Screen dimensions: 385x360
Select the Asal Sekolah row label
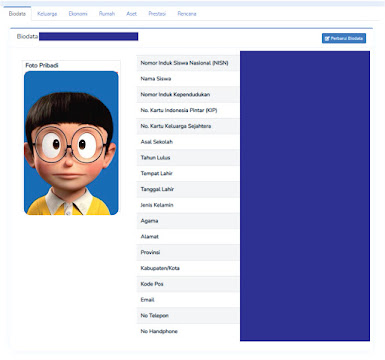pos(157,142)
